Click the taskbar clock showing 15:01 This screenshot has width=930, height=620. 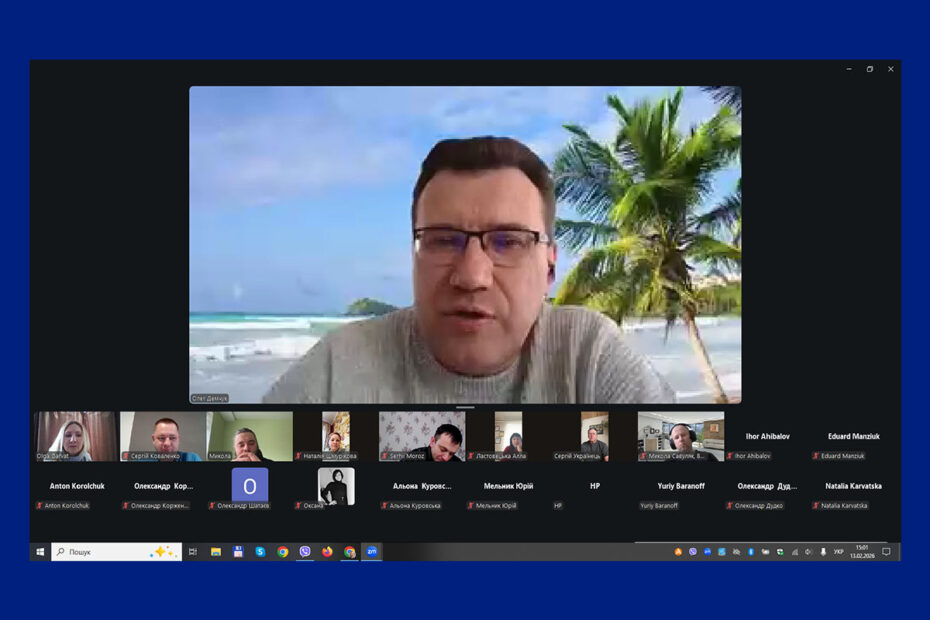point(861,551)
